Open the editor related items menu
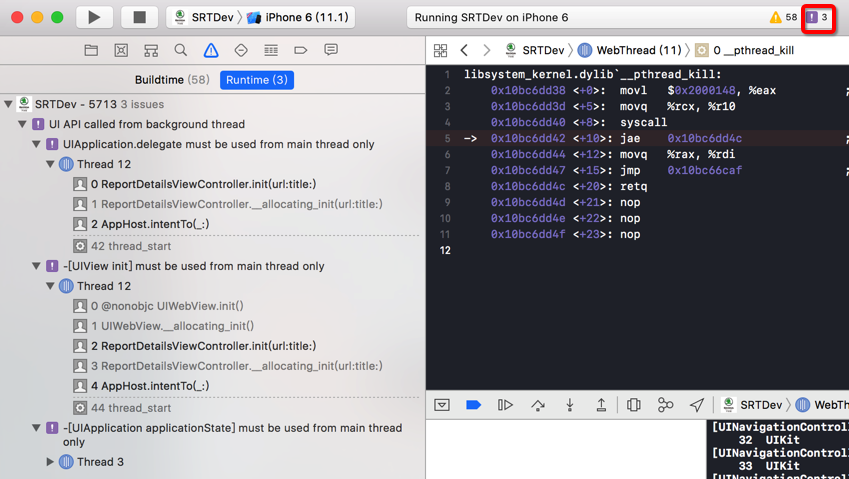 click(440, 50)
